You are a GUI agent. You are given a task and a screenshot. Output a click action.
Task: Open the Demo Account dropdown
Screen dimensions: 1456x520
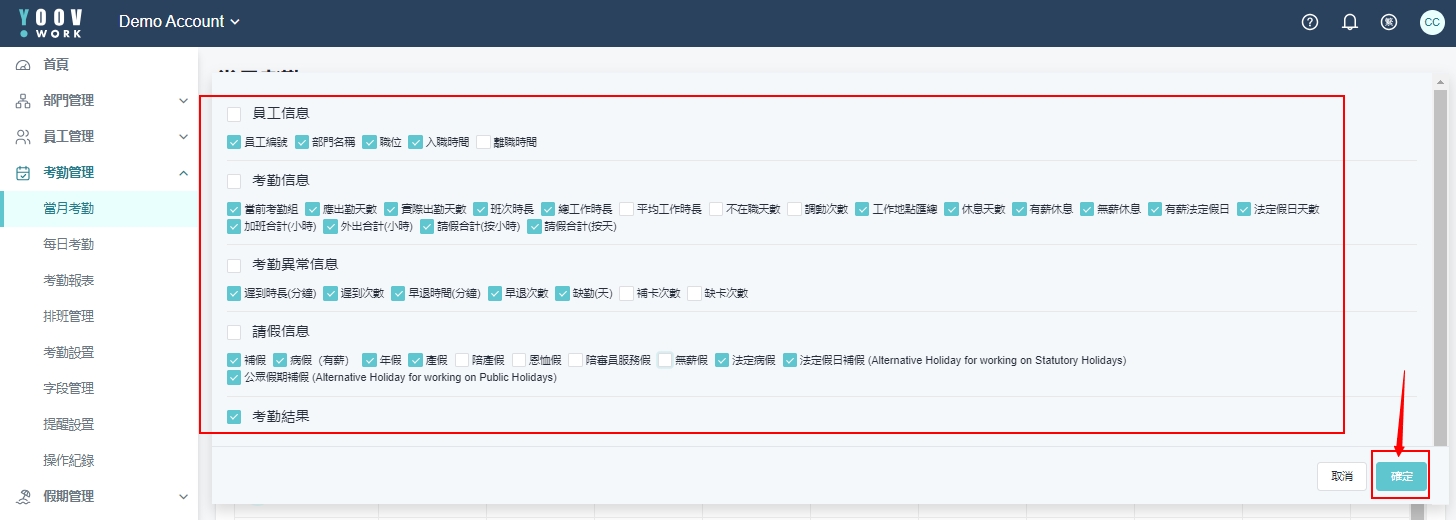tap(180, 22)
